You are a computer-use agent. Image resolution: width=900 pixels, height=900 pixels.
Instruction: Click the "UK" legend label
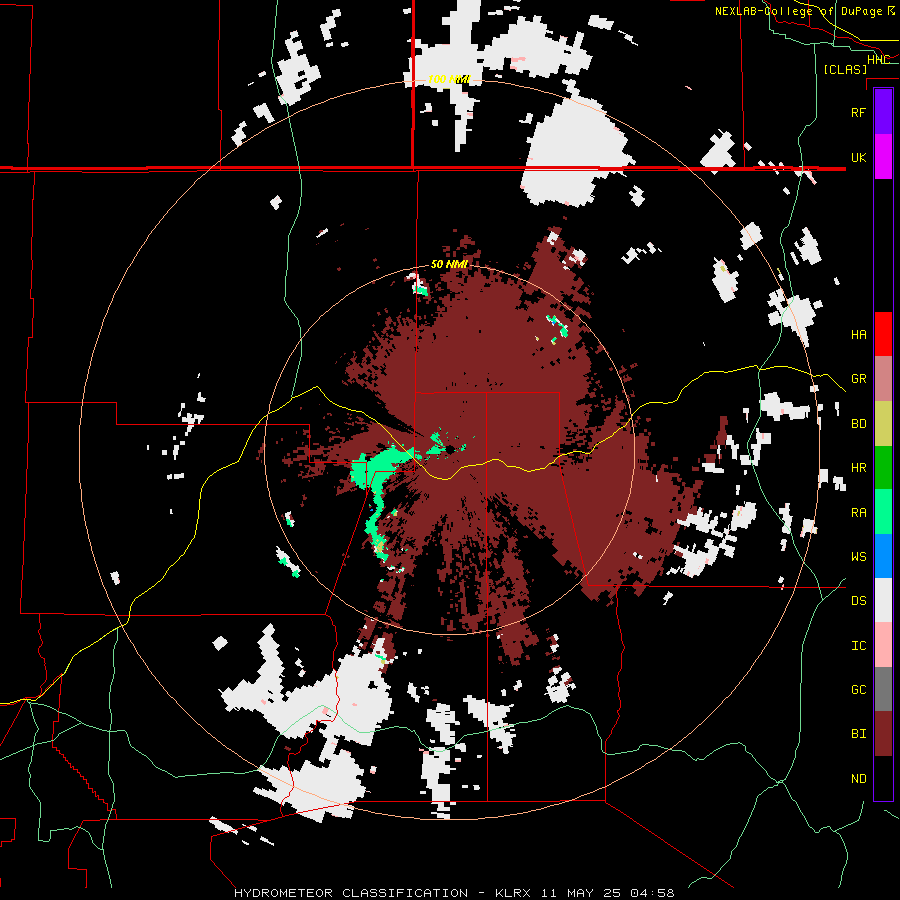pyautogui.click(x=858, y=157)
